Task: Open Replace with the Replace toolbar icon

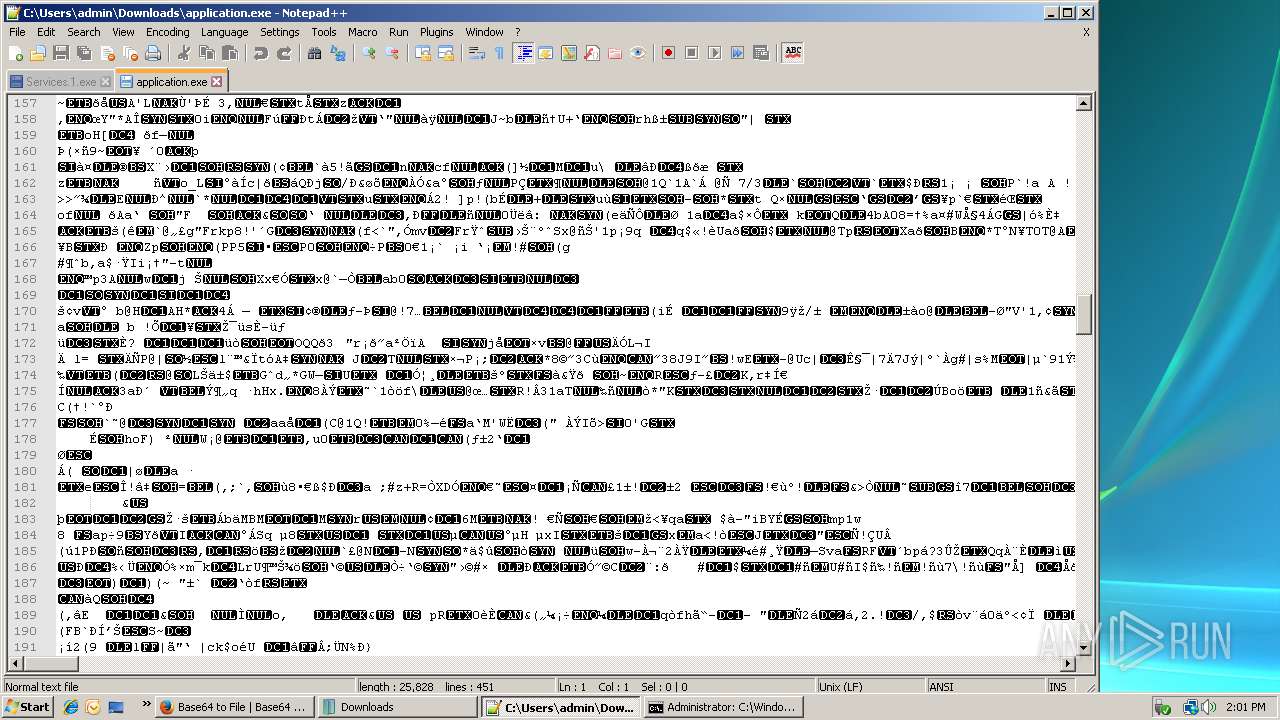Action: (337, 53)
